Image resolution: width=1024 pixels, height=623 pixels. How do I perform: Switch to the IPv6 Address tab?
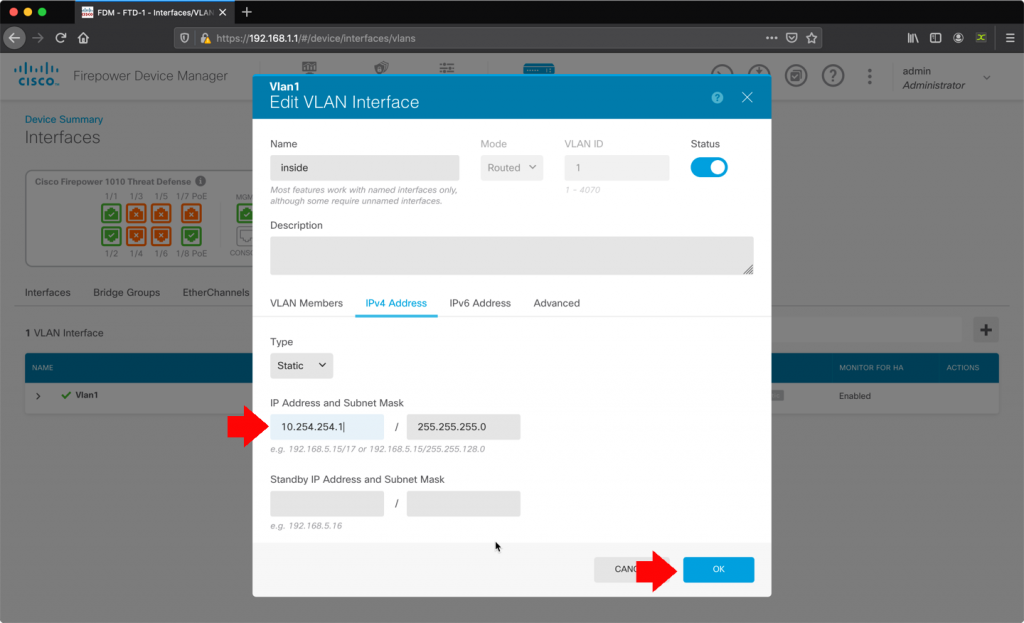480,303
